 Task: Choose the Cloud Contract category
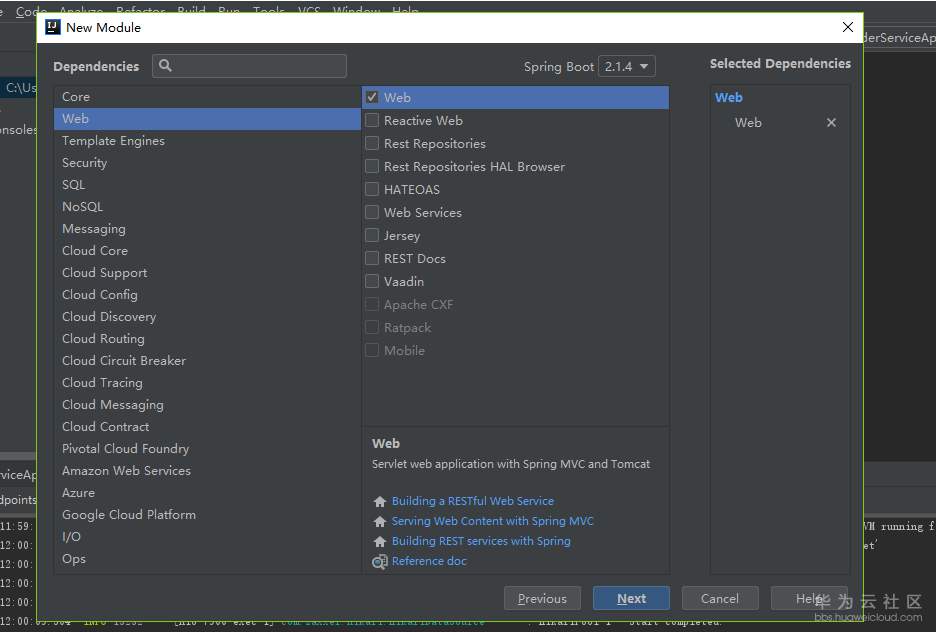click(207, 427)
